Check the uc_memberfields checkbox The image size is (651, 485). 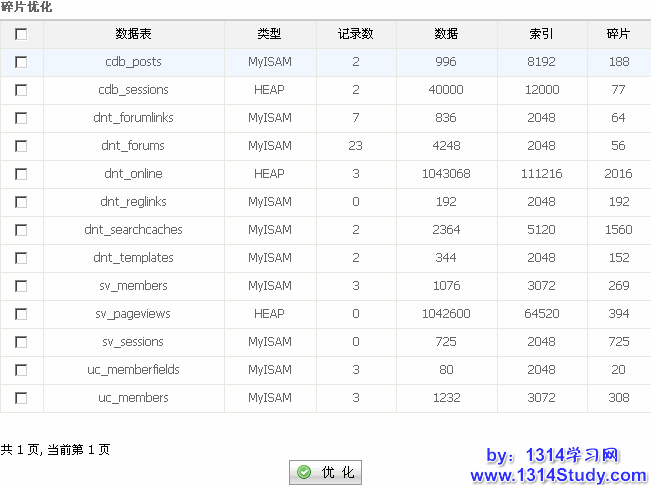click(22, 370)
